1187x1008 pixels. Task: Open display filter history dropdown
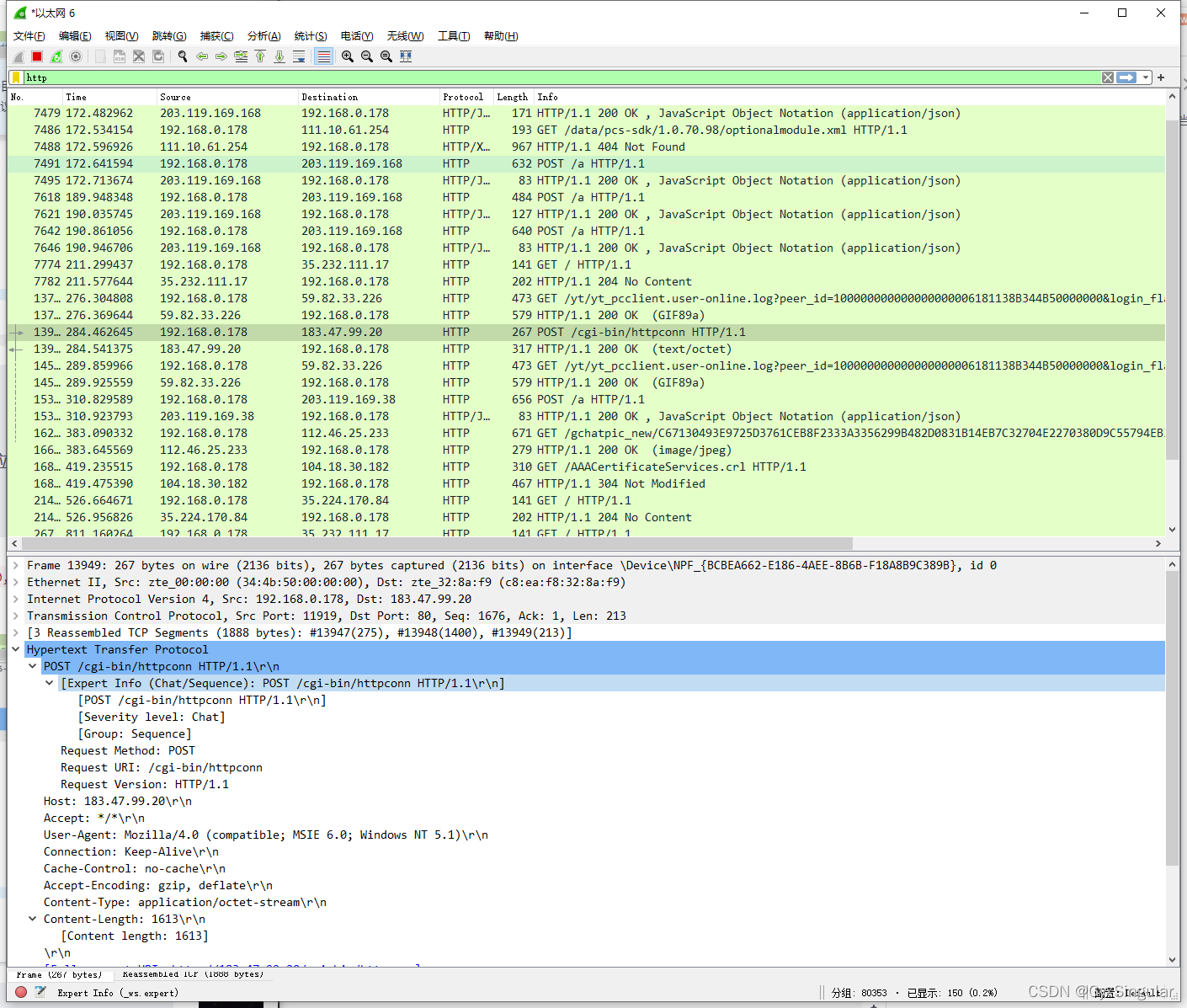coord(1146,77)
